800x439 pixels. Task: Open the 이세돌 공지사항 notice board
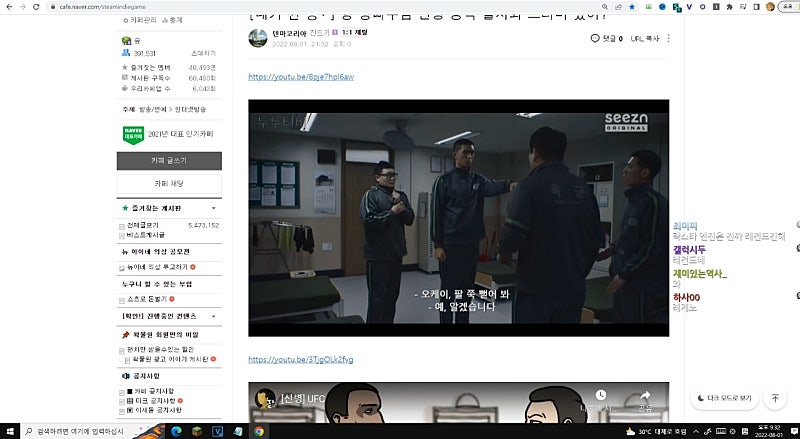(x=154, y=410)
